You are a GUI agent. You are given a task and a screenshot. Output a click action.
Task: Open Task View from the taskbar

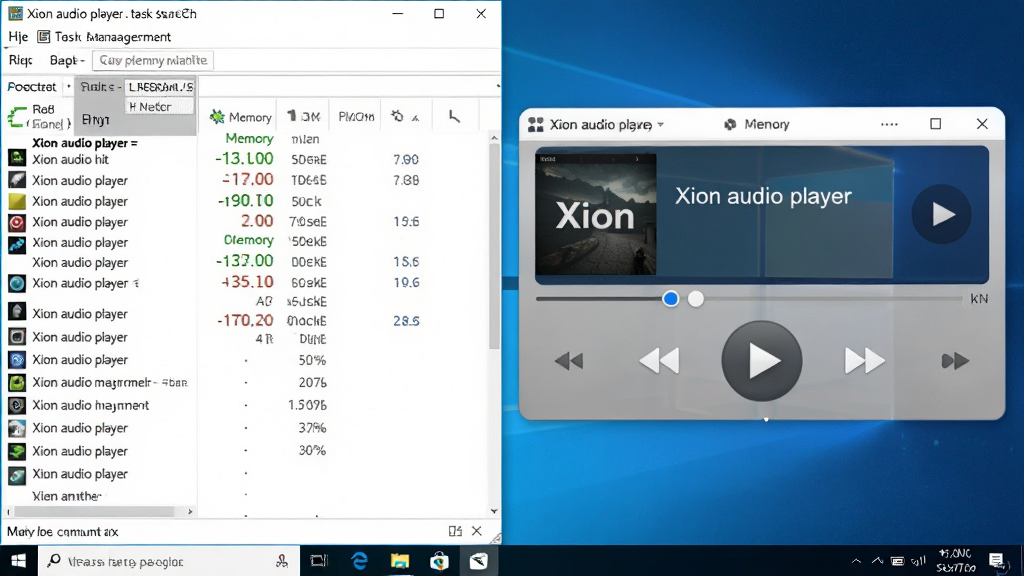tap(319, 560)
